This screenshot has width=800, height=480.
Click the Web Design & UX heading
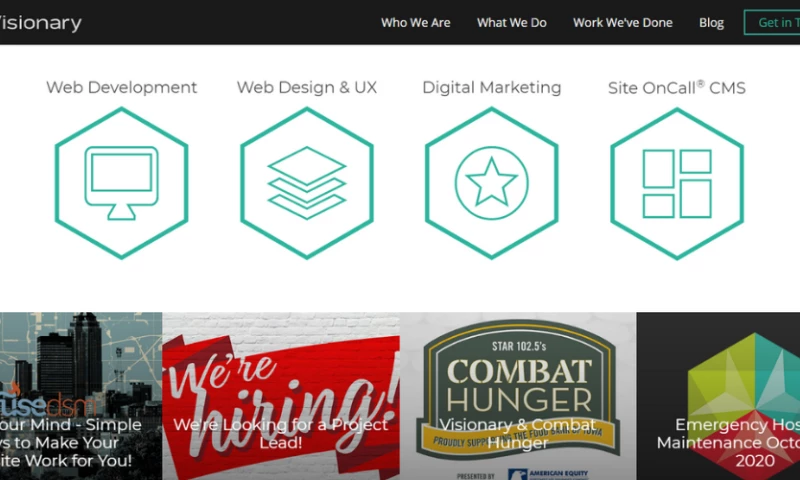coord(307,87)
